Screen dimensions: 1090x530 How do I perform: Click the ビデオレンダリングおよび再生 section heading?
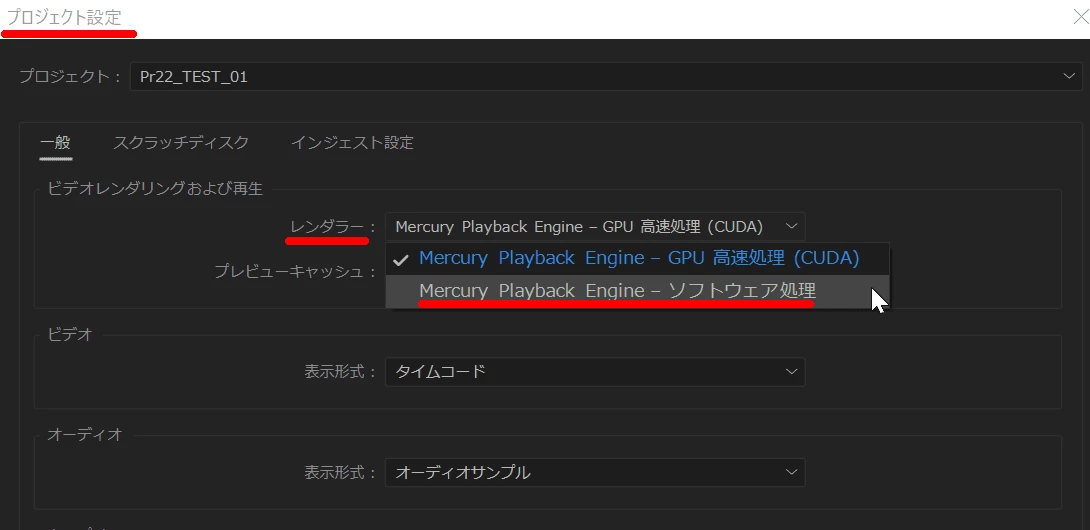[155, 188]
